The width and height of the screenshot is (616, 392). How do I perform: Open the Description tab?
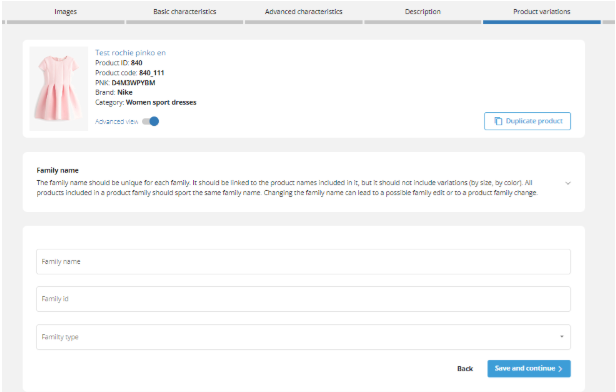[423, 12]
